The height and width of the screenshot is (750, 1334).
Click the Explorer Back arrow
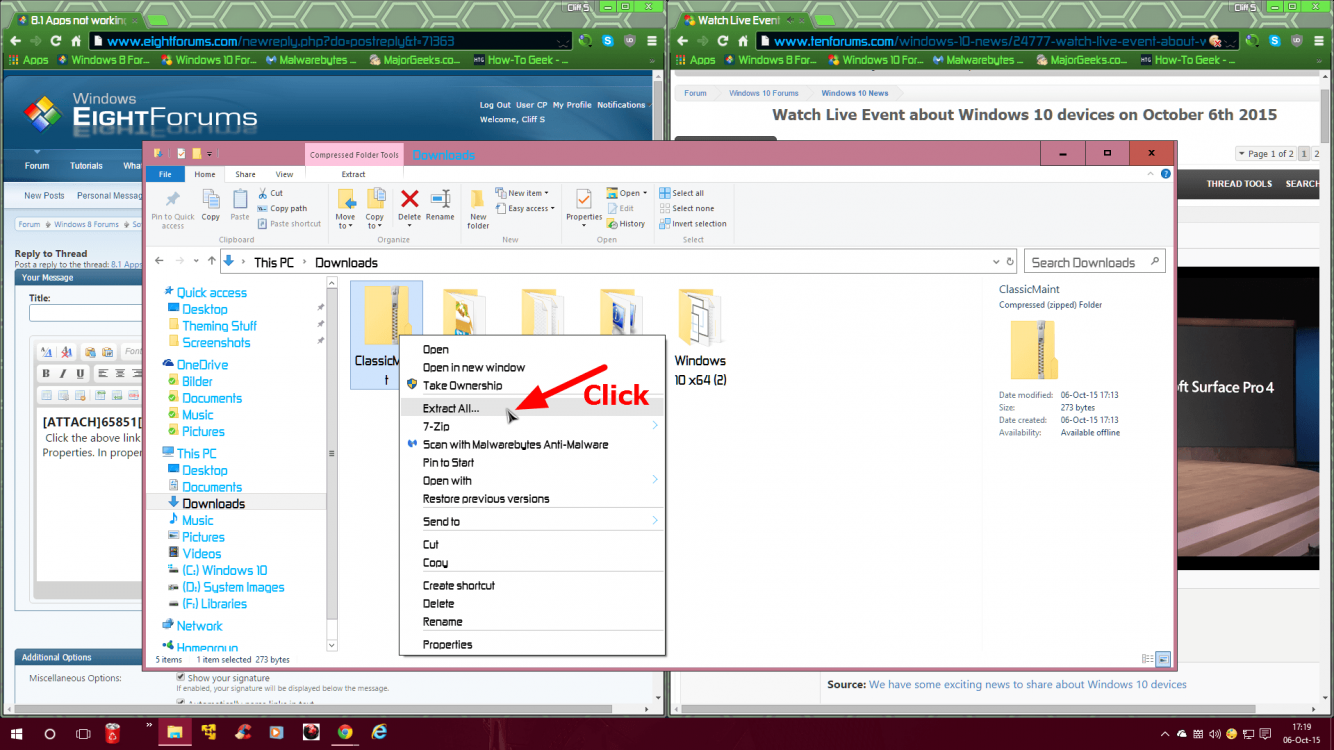(x=160, y=262)
